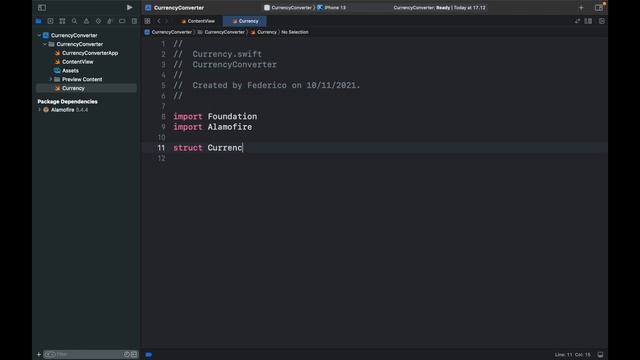The width and height of the screenshot is (640, 360).
Task: Click line number 11 in gutter
Action: [x=161, y=148]
